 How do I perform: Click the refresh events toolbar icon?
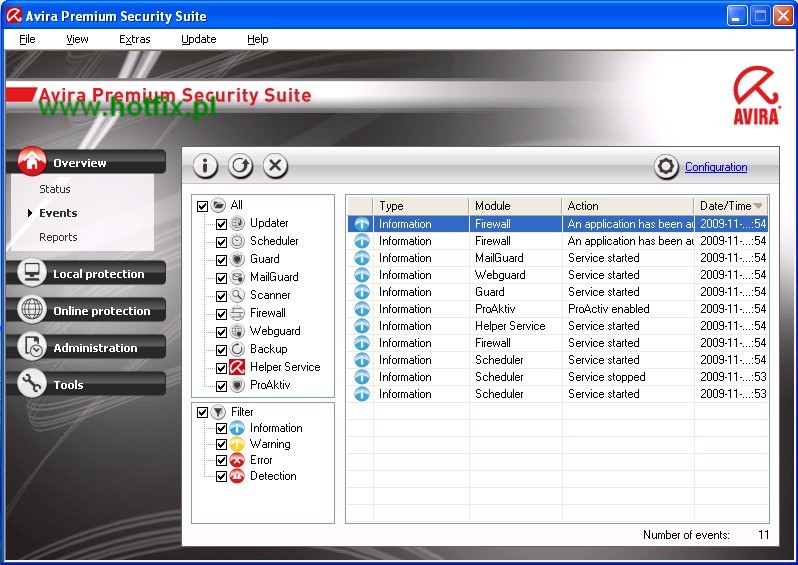pos(240,166)
